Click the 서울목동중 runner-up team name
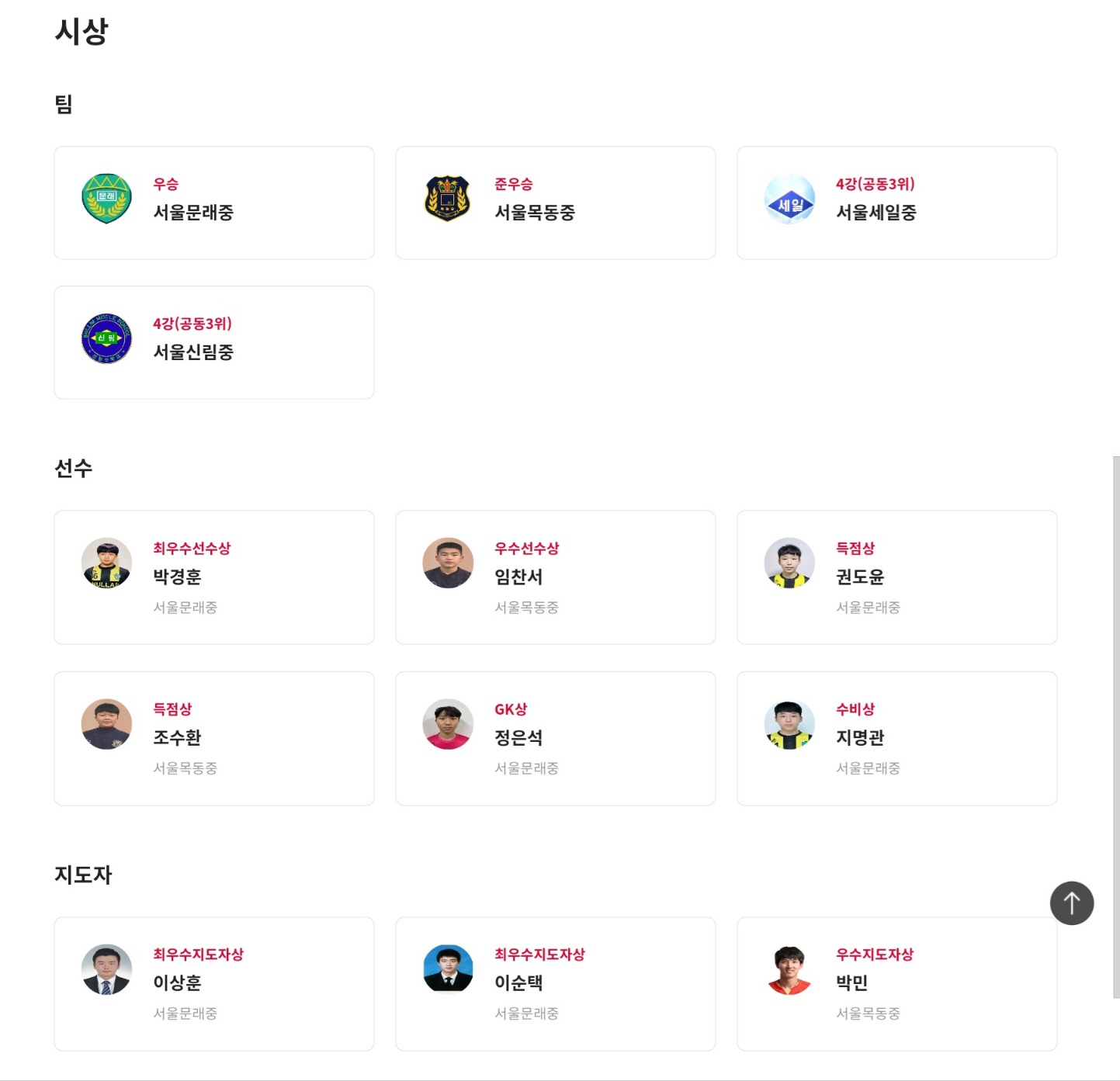This screenshot has width=1120, height=1081. coord(535,213)
